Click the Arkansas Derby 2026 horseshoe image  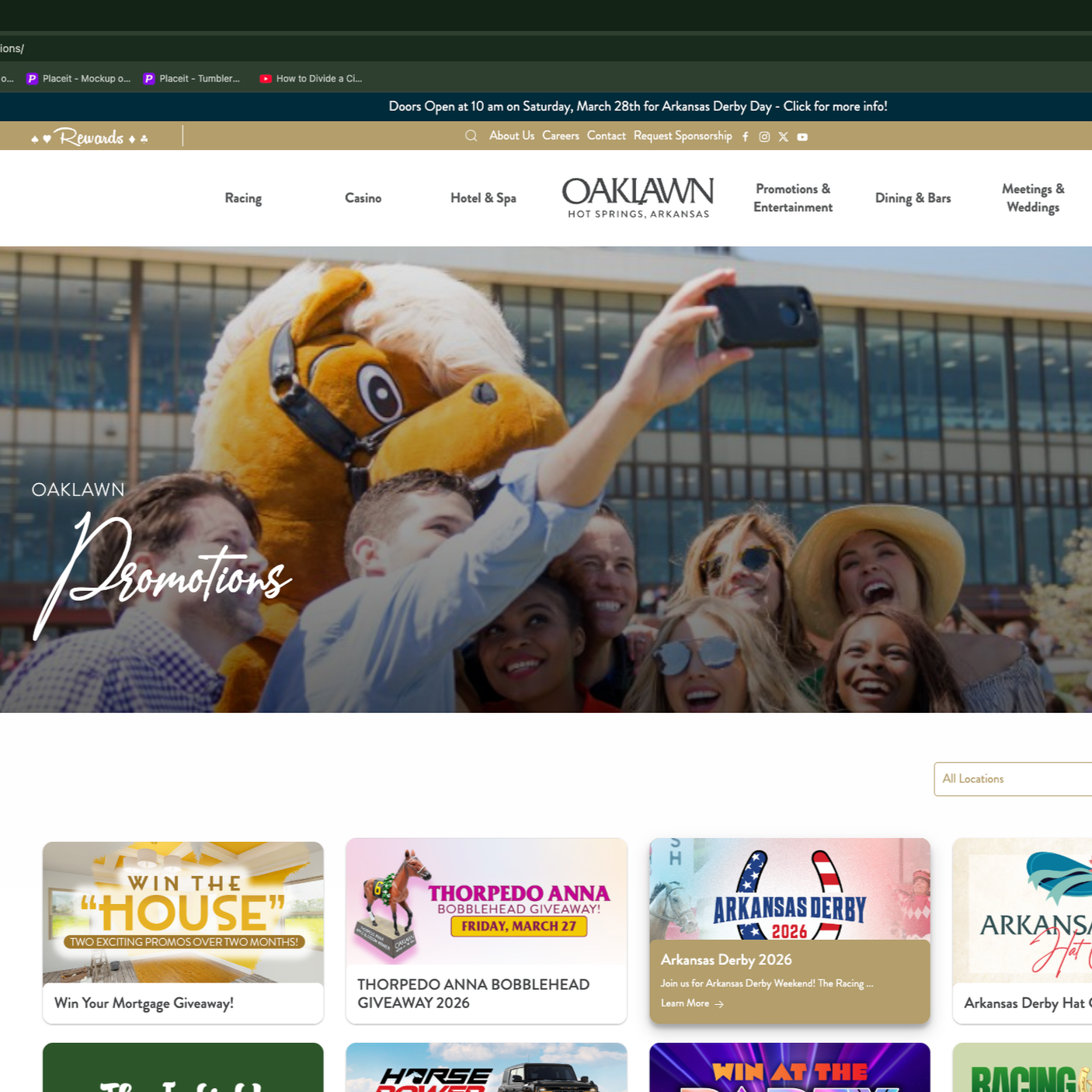[x=790, y=889]
